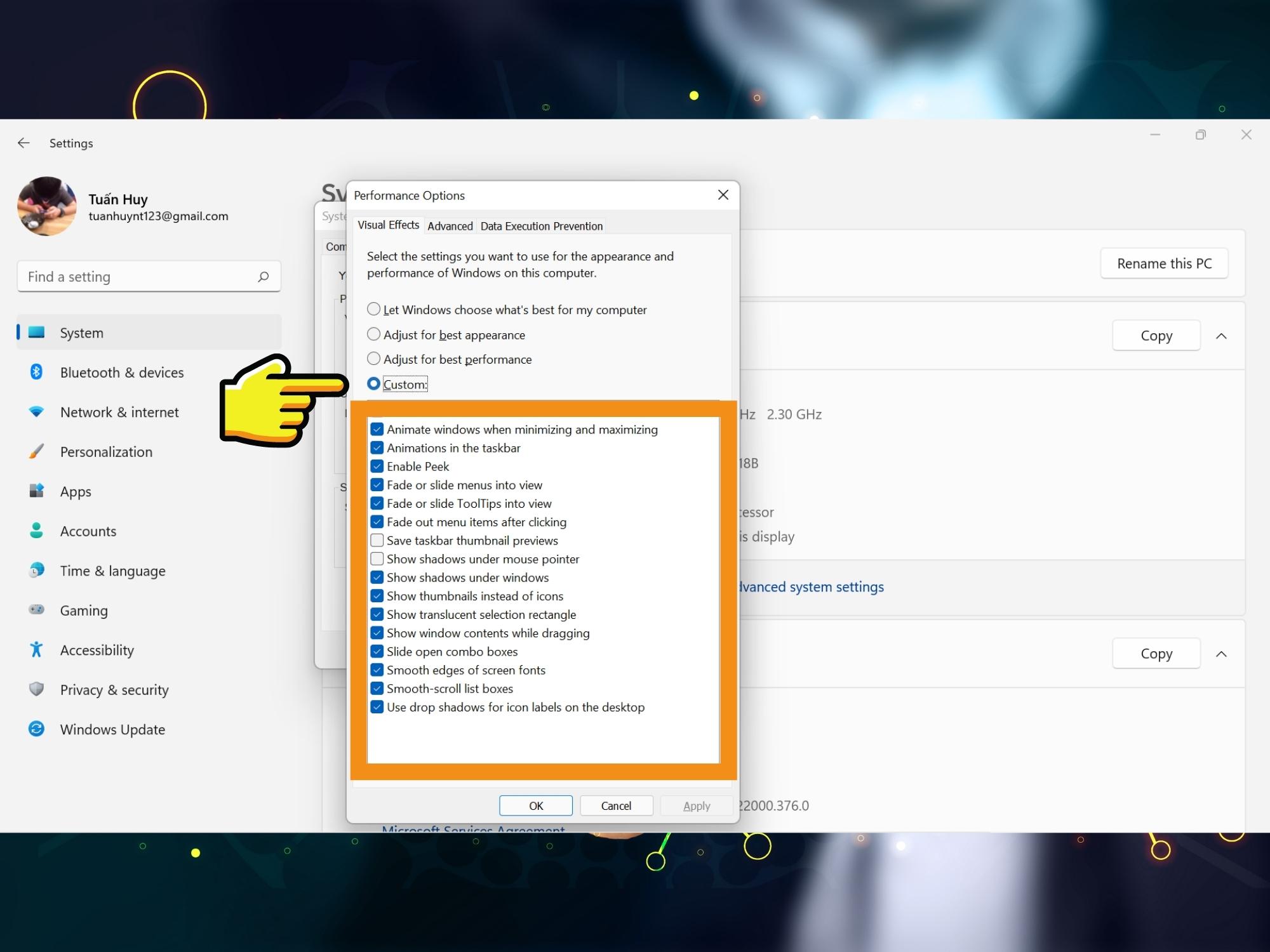This screenshot has width=1270, height=952.
Task: Select the Custom radio button
Action: pyautogui.click(x=374, y=384)
